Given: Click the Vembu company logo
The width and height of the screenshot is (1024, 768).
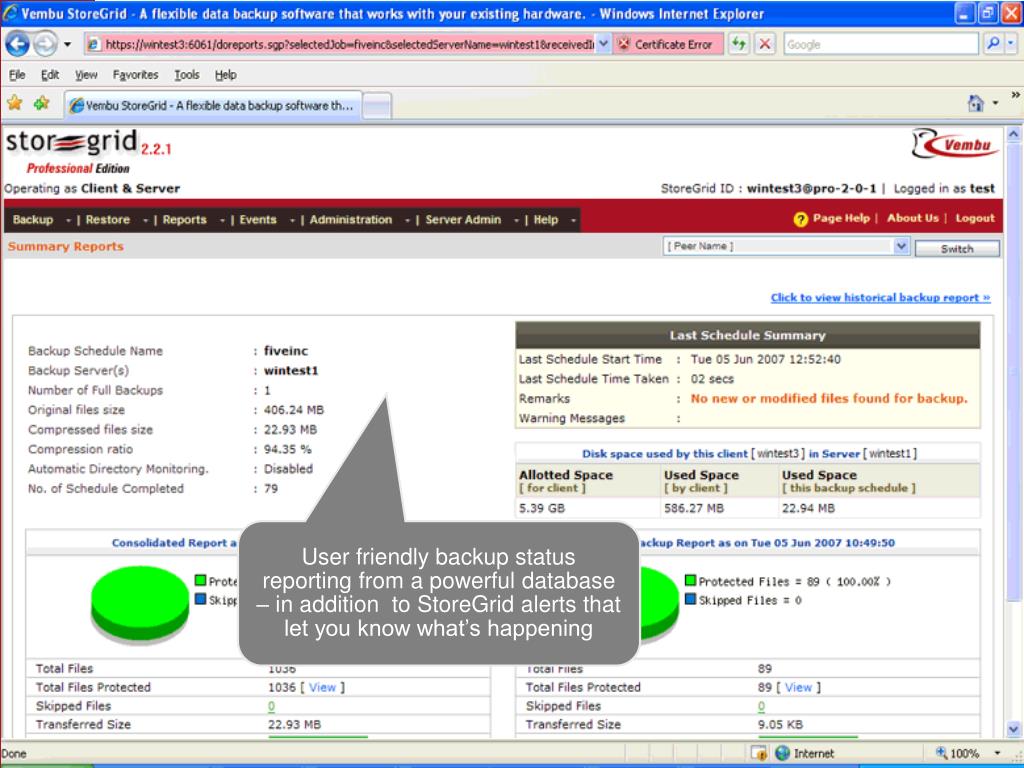Looking at the screenshot, I should pyautogui.click(x=955, y=144).
